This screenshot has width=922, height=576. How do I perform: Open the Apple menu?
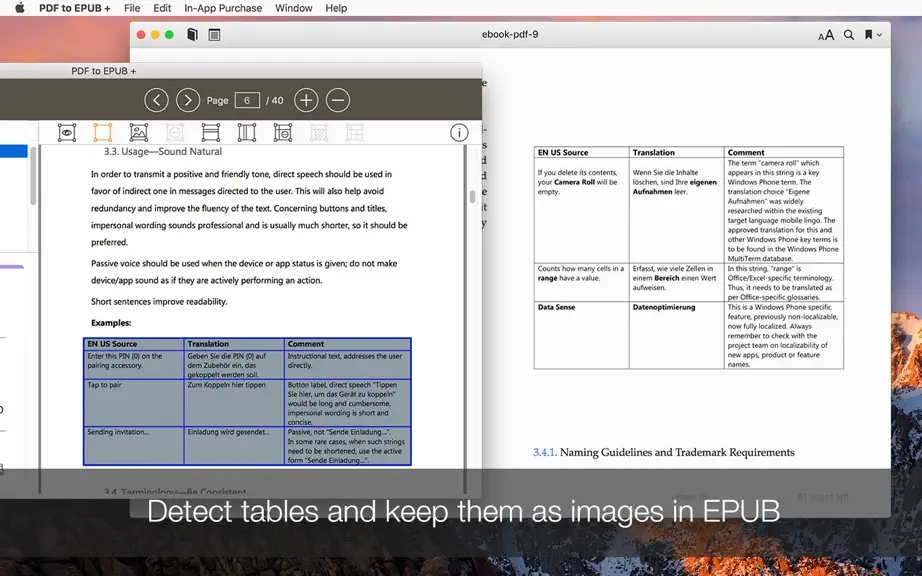coord(19,8)
